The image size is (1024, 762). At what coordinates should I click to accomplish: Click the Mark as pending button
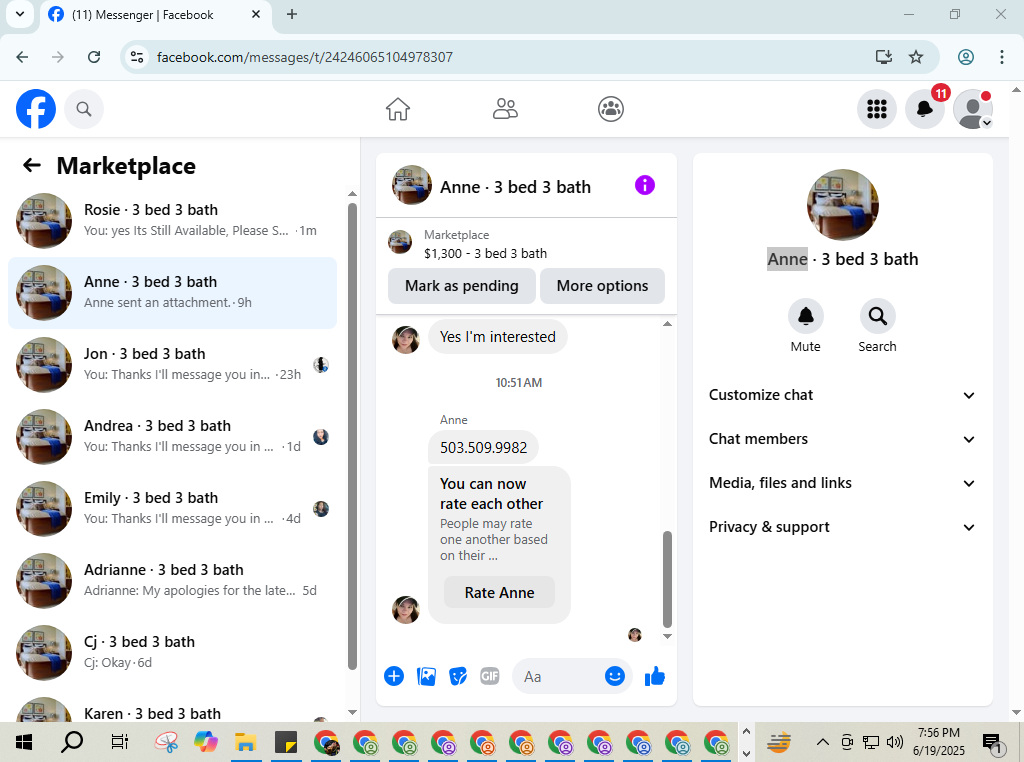coord(462,286)
